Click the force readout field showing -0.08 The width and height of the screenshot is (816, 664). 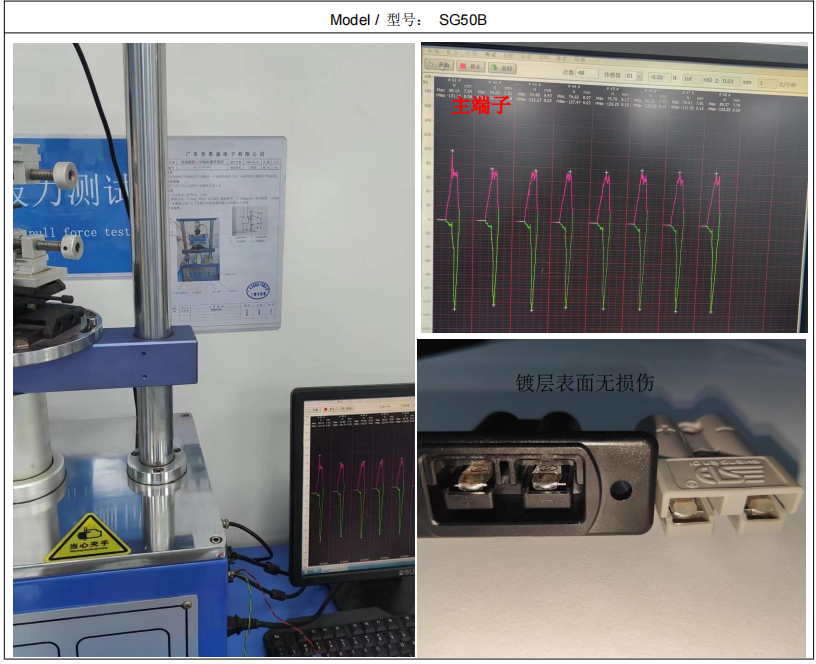coord(659,77)
